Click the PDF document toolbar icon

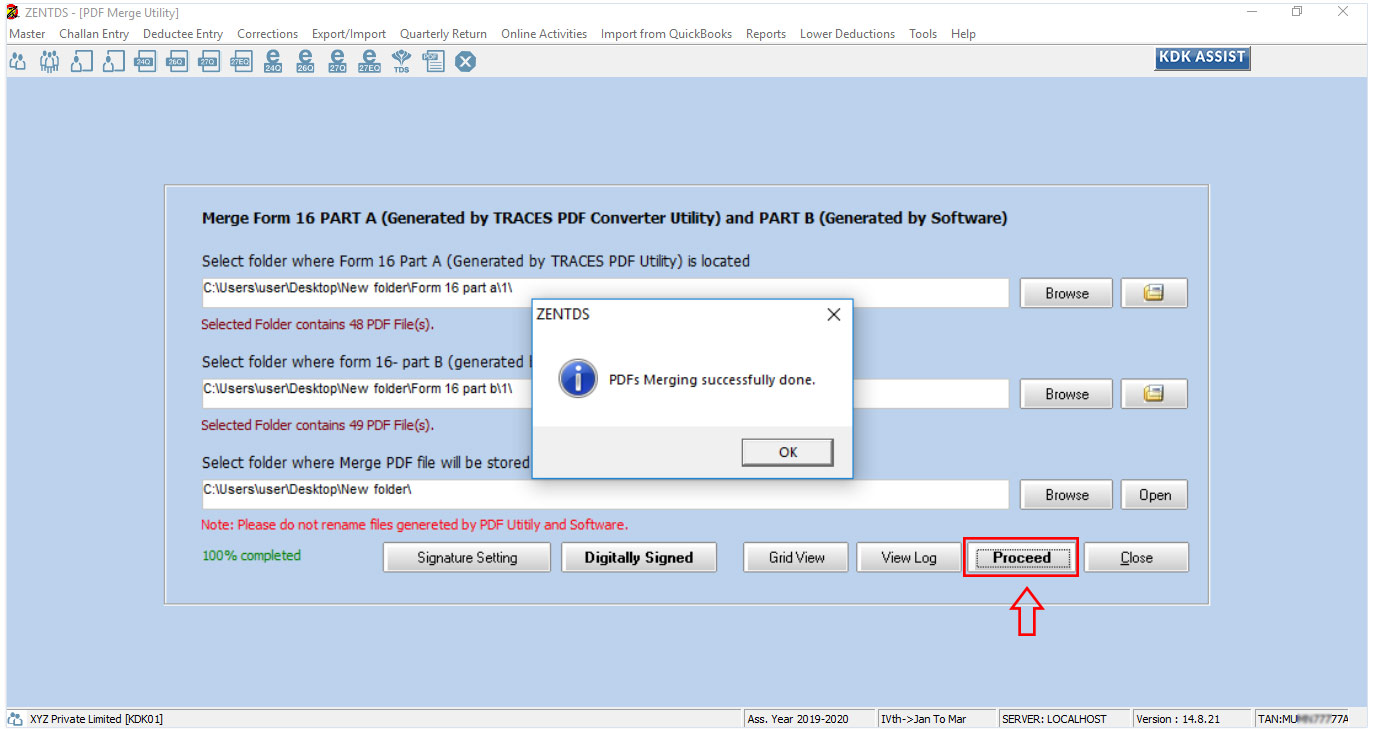[433, 62]
